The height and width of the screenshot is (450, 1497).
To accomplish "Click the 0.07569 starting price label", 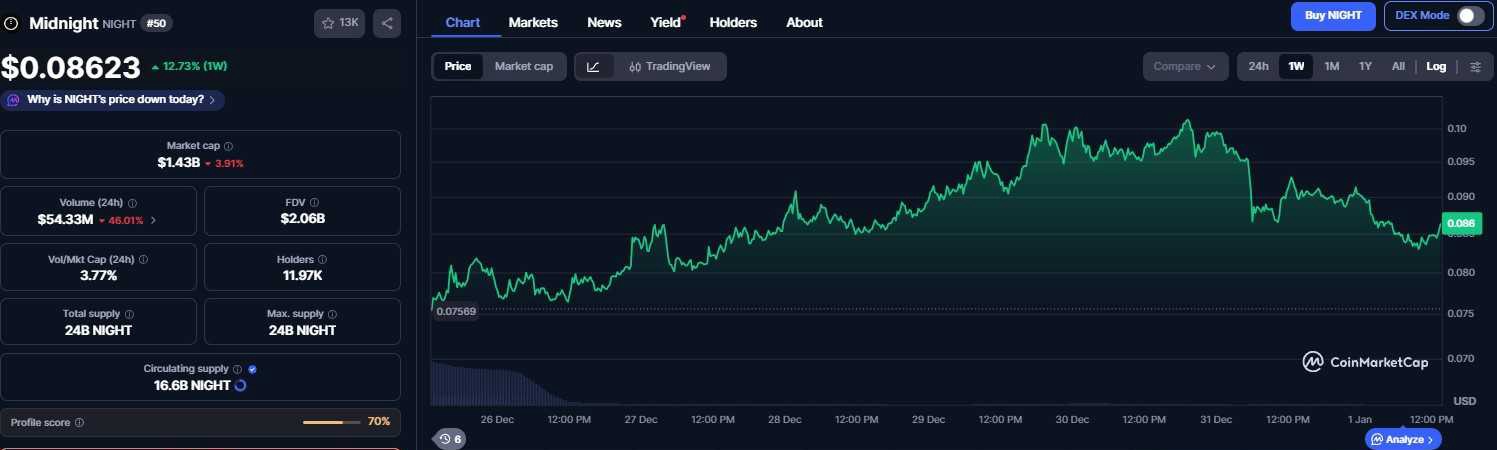I will 456,311.
